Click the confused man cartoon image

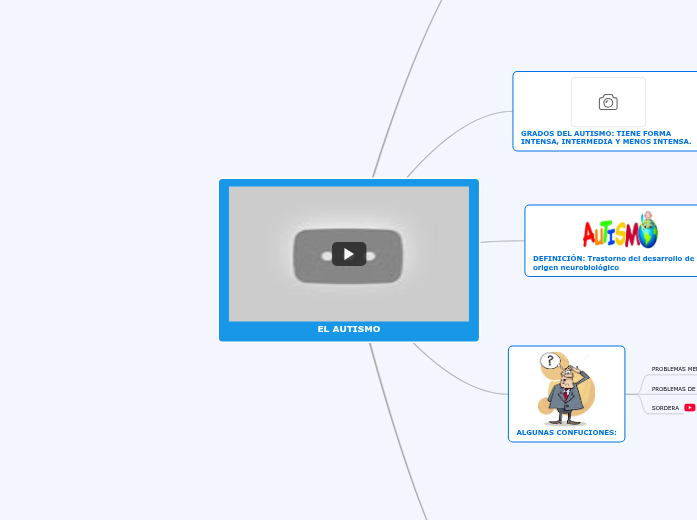568,393
